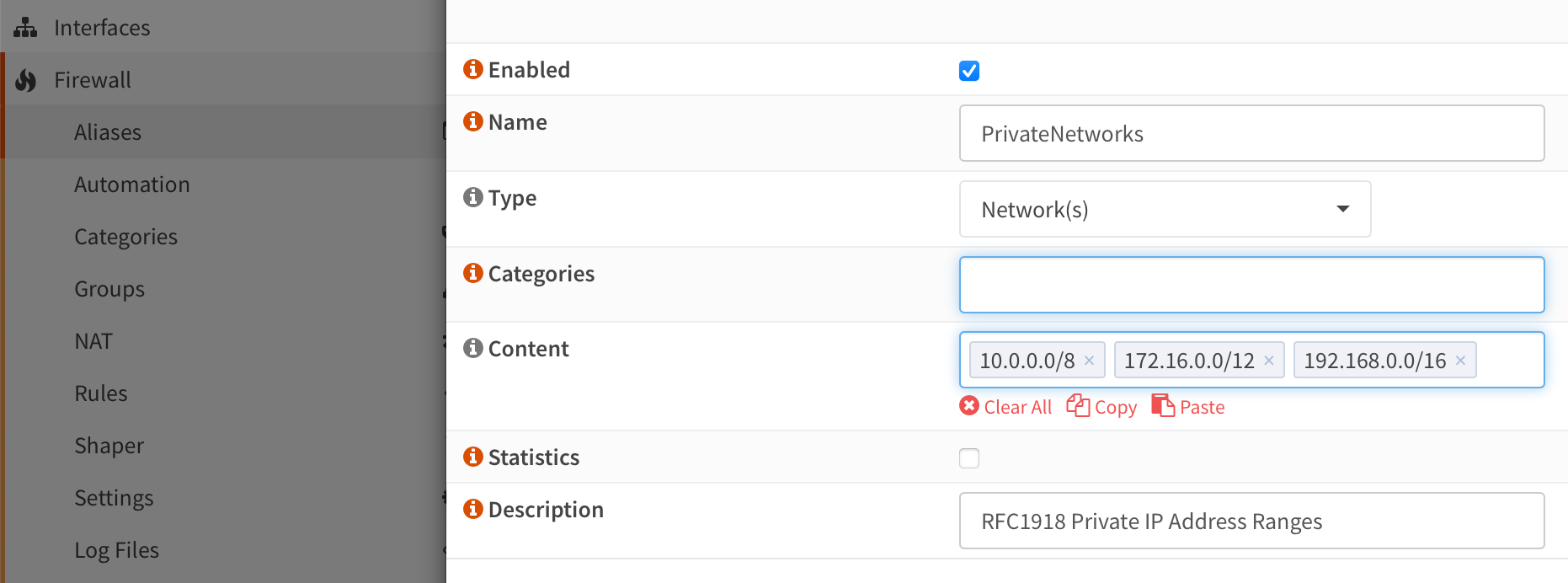Delete the 192.168.0.0/16 tag
The image size is (1568, 583).
tap(1460, 361)
